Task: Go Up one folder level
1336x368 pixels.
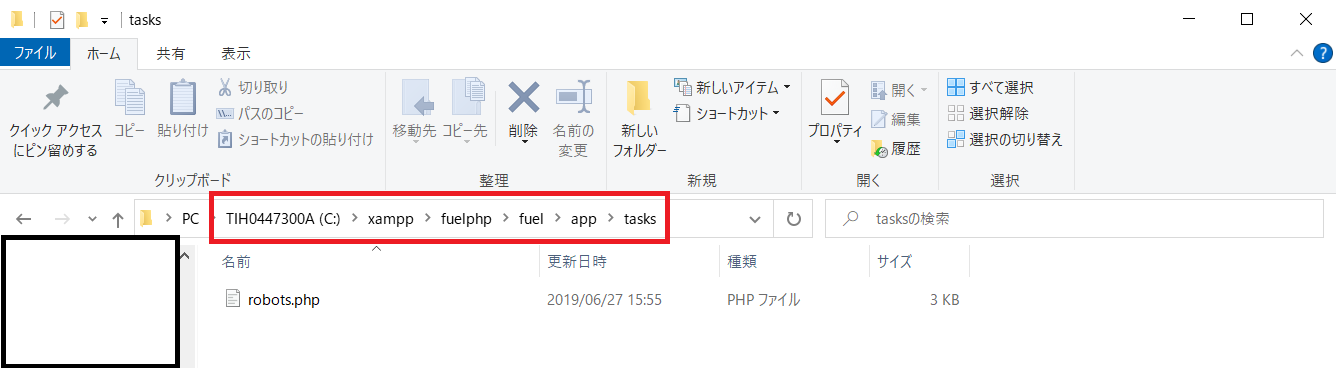Action: pos(118,219)
